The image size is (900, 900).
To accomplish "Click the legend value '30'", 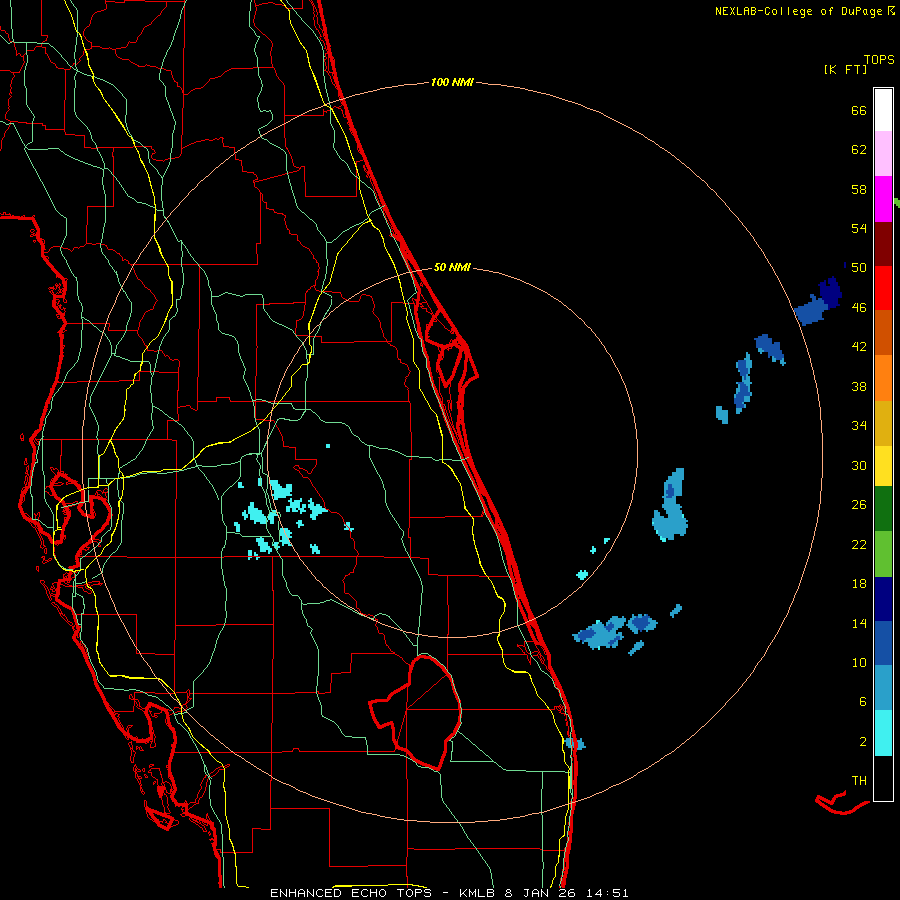I will (x=859, y=465).
